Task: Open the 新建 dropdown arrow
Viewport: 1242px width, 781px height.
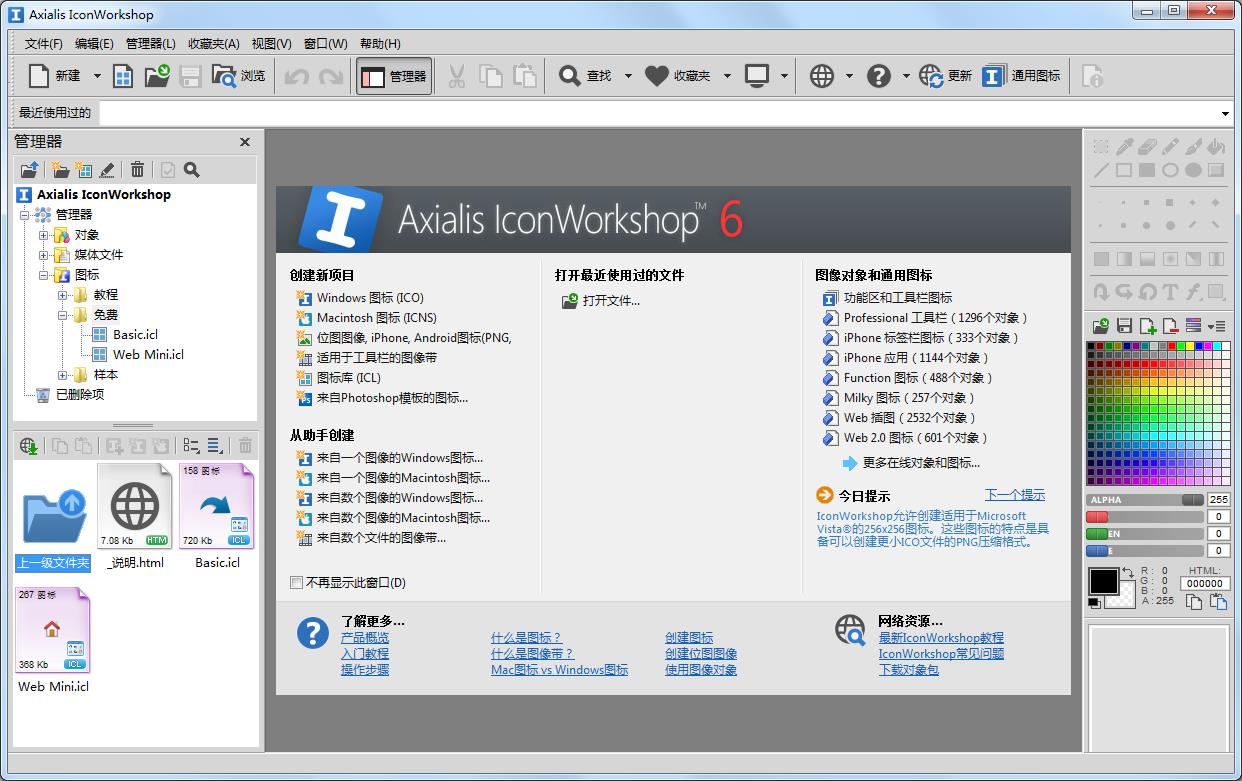Action: [x=96, y=75]
